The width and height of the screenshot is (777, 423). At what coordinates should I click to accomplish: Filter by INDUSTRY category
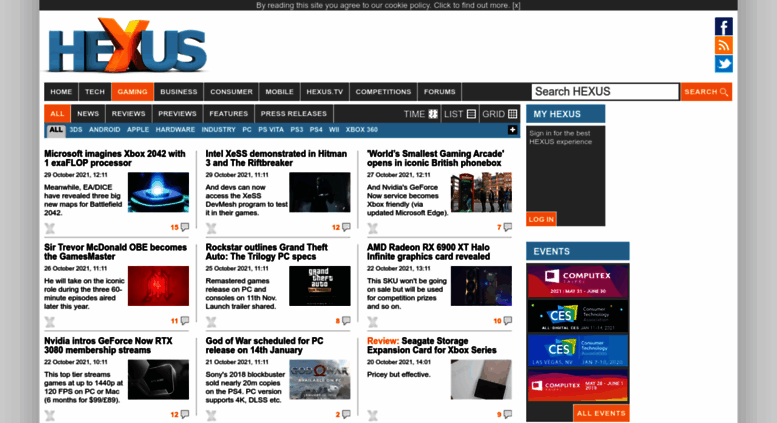pyautogui.click(x=219, y=130)
